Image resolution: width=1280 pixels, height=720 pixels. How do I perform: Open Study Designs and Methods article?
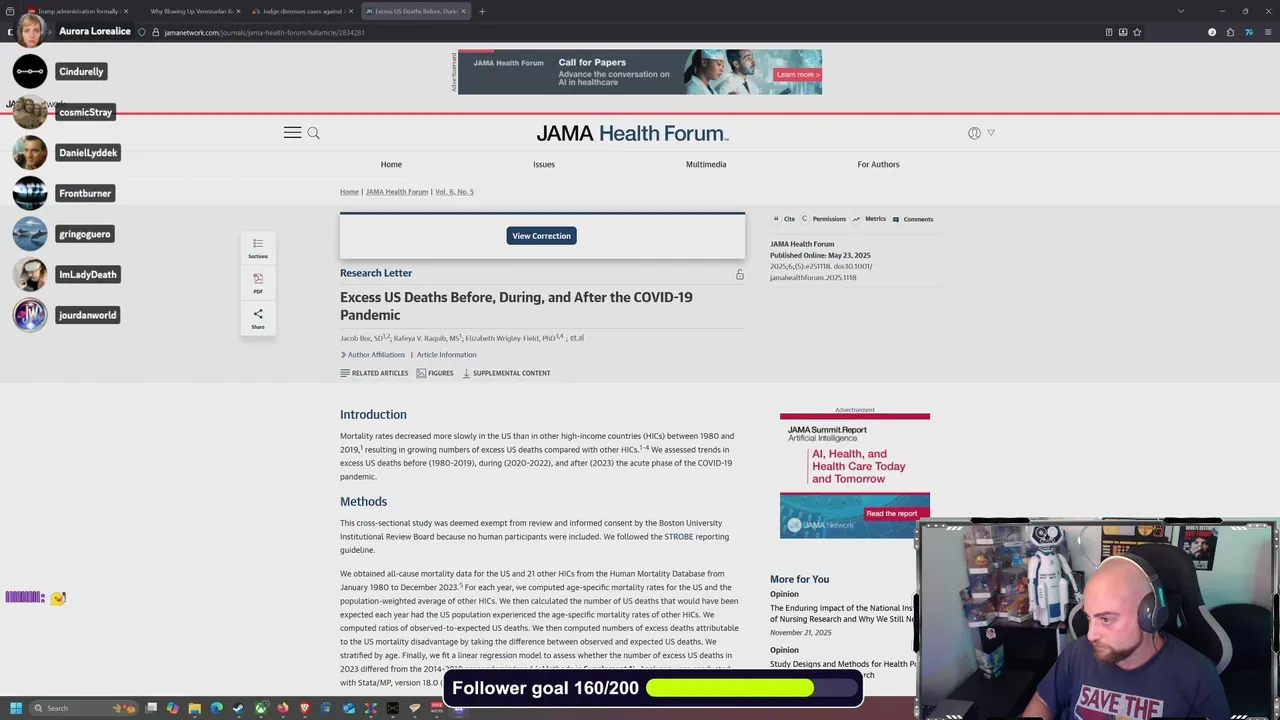[x=841, y=669]
